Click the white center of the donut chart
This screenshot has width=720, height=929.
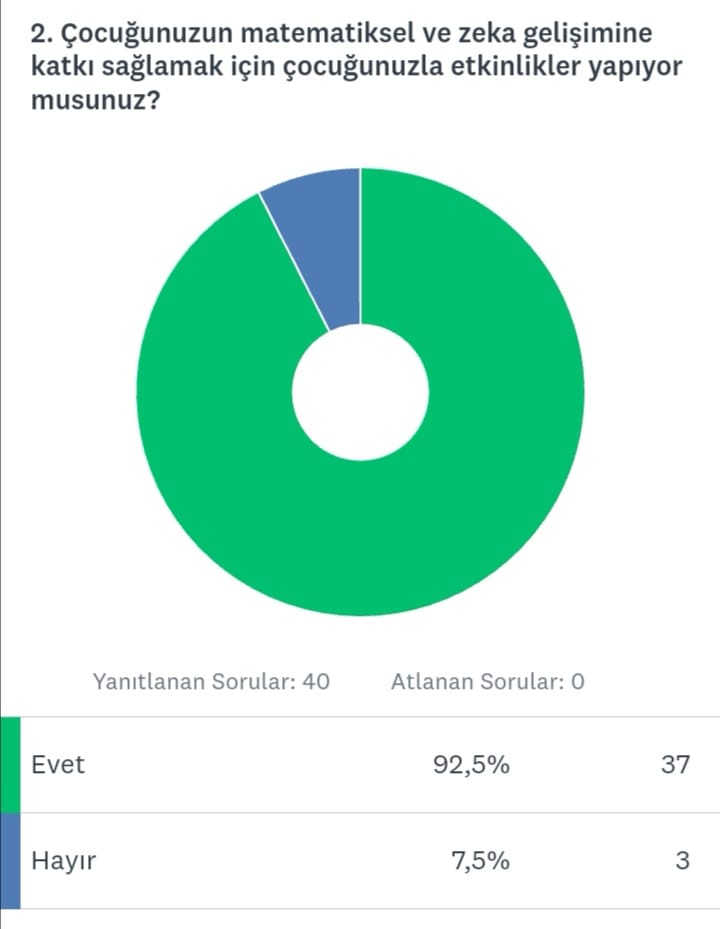click(360, 392)
